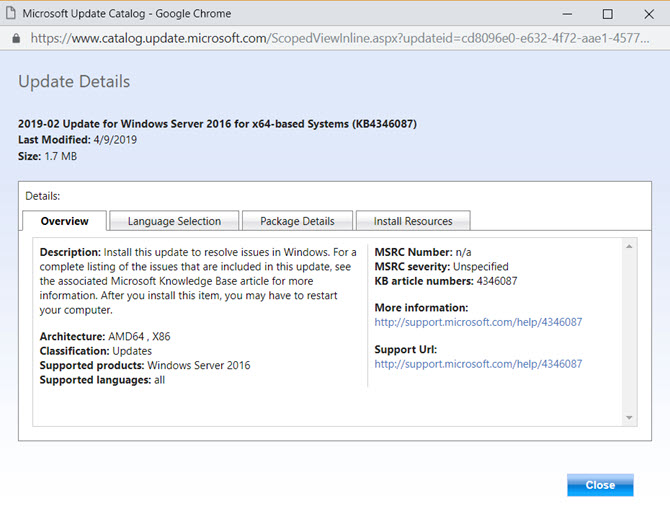Close the Chrome popup window with X
Viewport: 670px width, 527px height.
pyautogui.click(x=648, y=14)
